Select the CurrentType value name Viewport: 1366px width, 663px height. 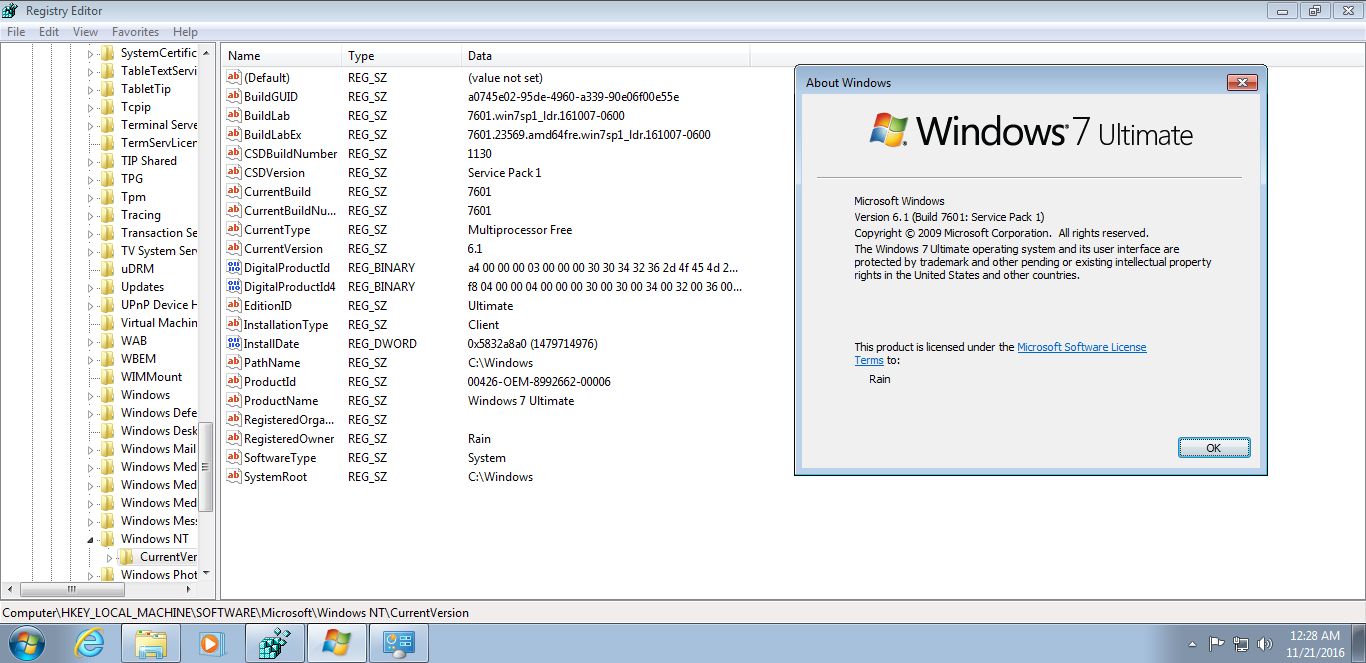pos(277,230)
